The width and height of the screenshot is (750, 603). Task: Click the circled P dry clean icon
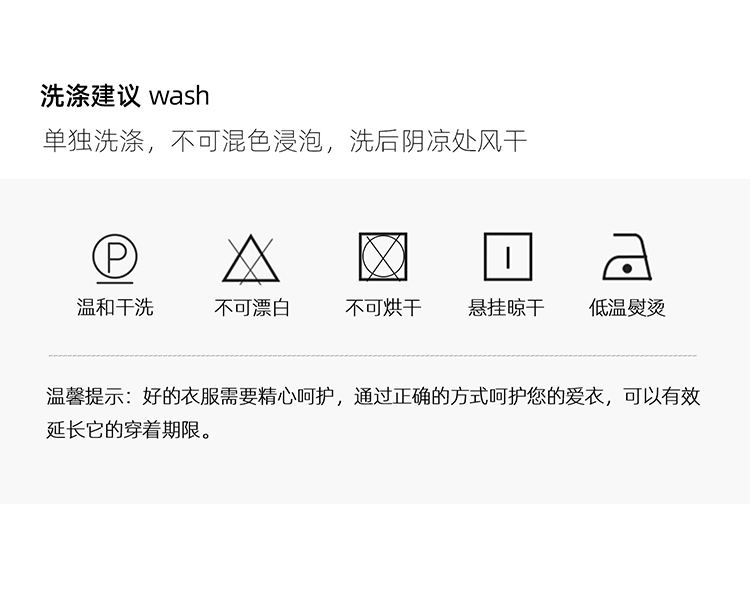click(115, 258)
